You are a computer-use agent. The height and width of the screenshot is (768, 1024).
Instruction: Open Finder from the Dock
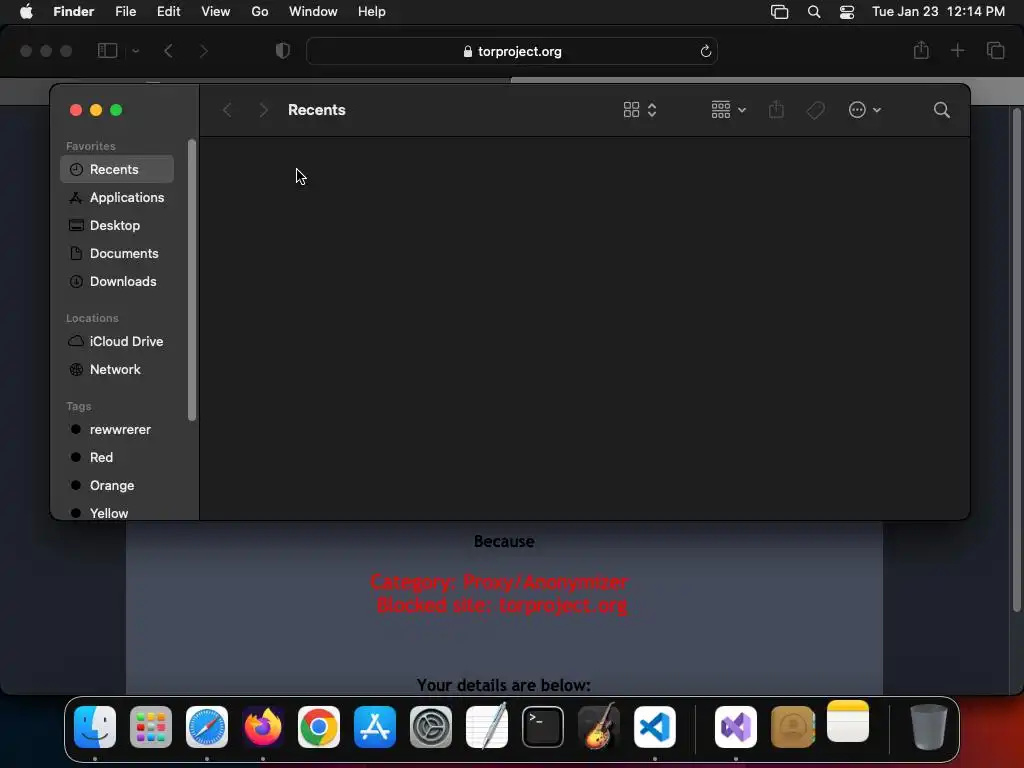click(95, 727)
